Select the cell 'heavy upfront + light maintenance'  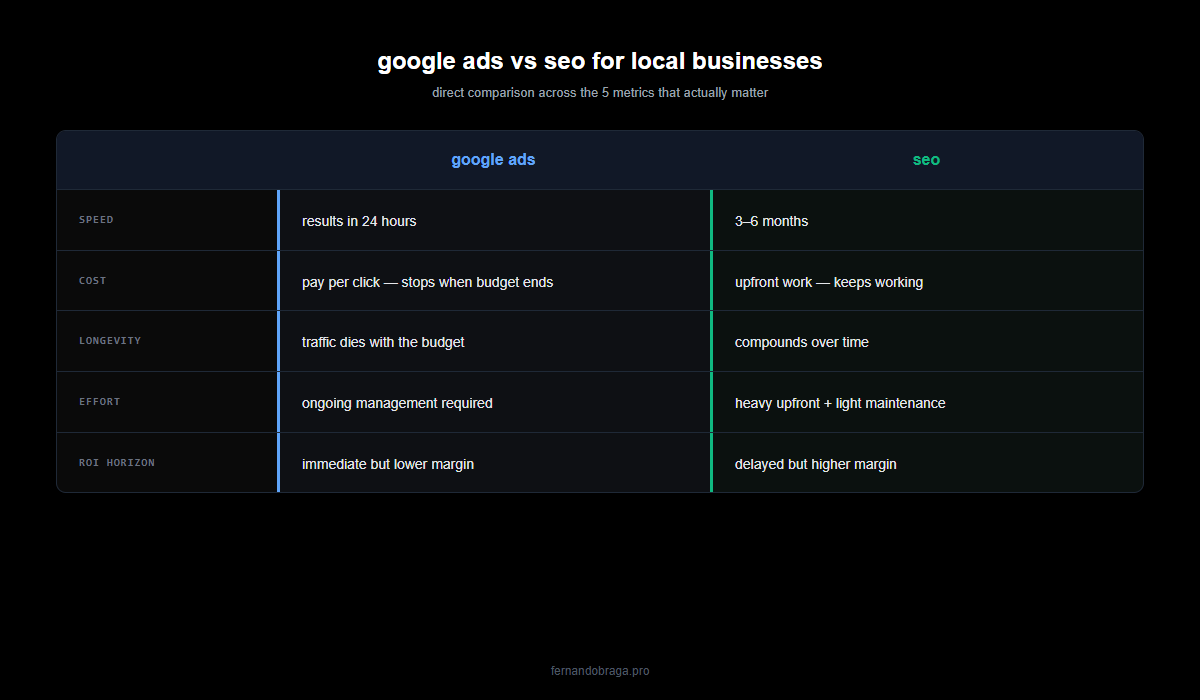[927, 403]
